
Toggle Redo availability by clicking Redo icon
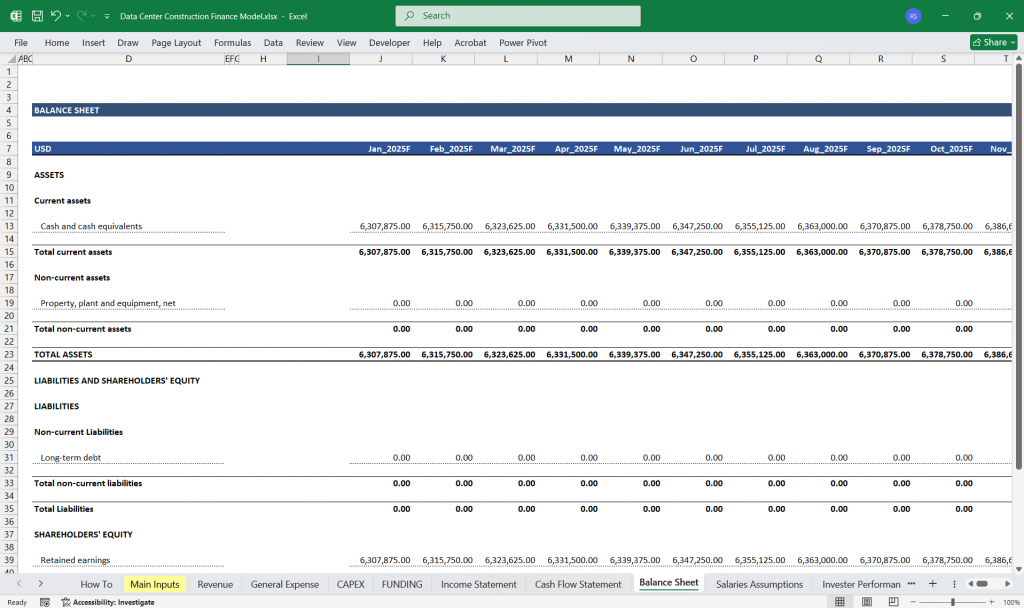click(80, 14)
